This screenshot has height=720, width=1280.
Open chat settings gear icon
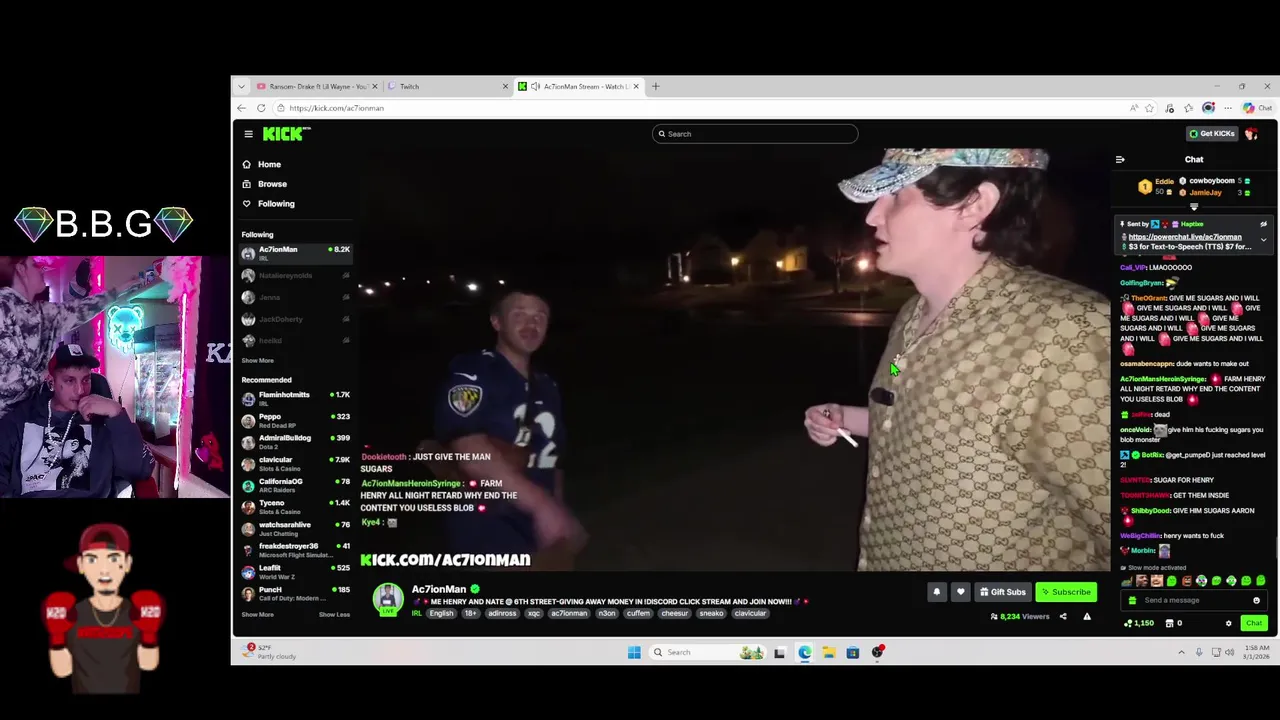click(1229, 623)
